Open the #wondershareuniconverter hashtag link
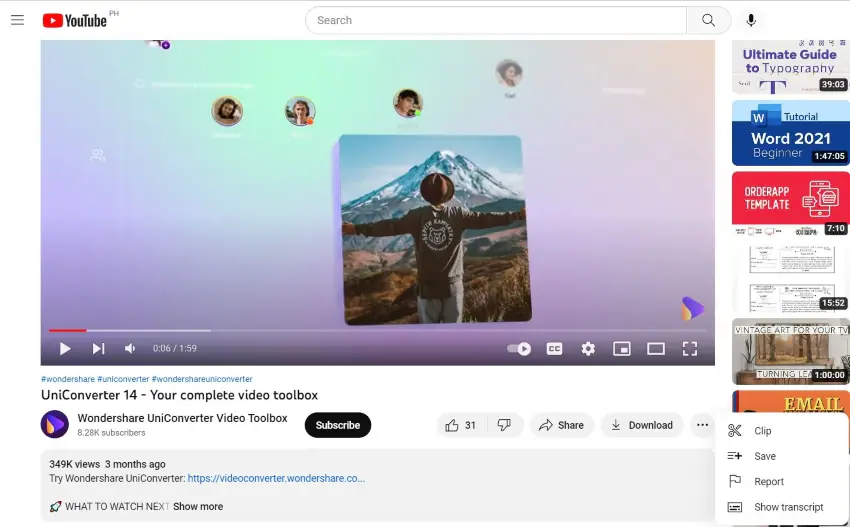Screen dimensions: 850x527 pyautogui.click(x=202, y=379)
